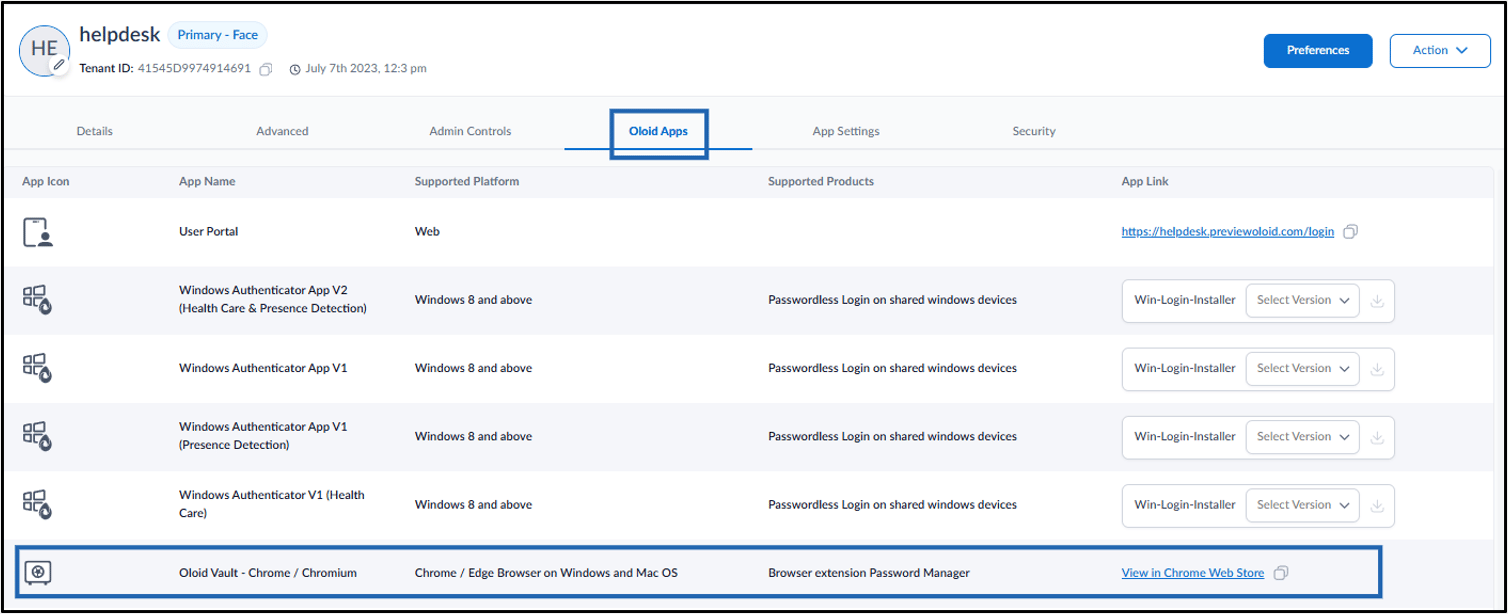1508x614 pixels.
Task: Click the edit pencil icon on helpdesk avatar
Action: click(59, 65)
